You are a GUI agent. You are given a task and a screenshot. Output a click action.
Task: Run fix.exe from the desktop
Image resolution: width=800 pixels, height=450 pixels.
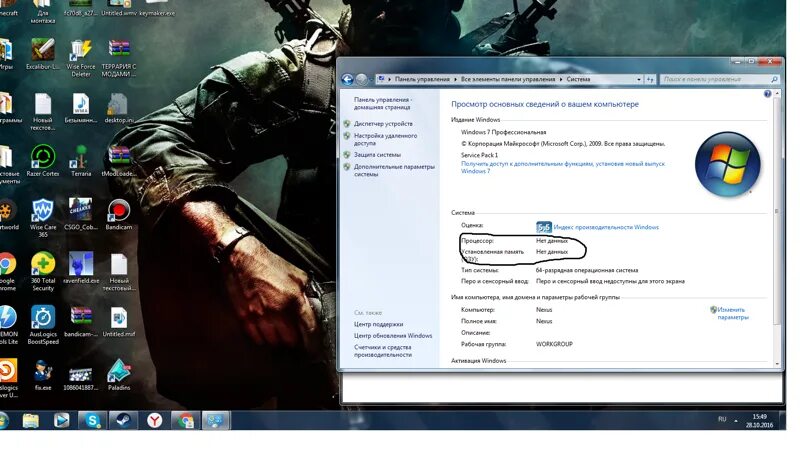43,375
